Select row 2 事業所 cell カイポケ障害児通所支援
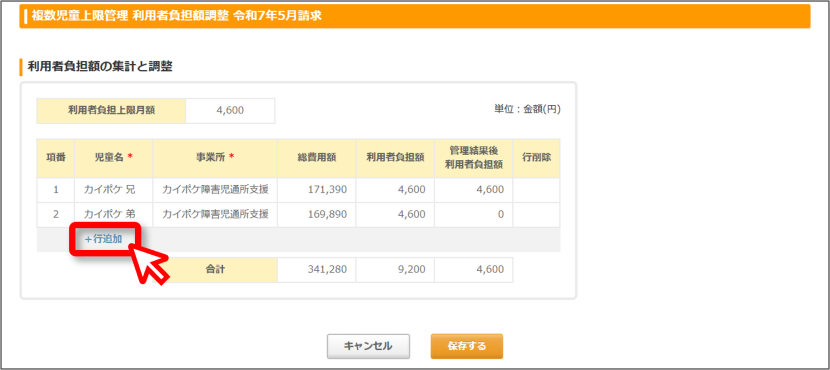This screenshot has height=370, width=830. [215, 215]
